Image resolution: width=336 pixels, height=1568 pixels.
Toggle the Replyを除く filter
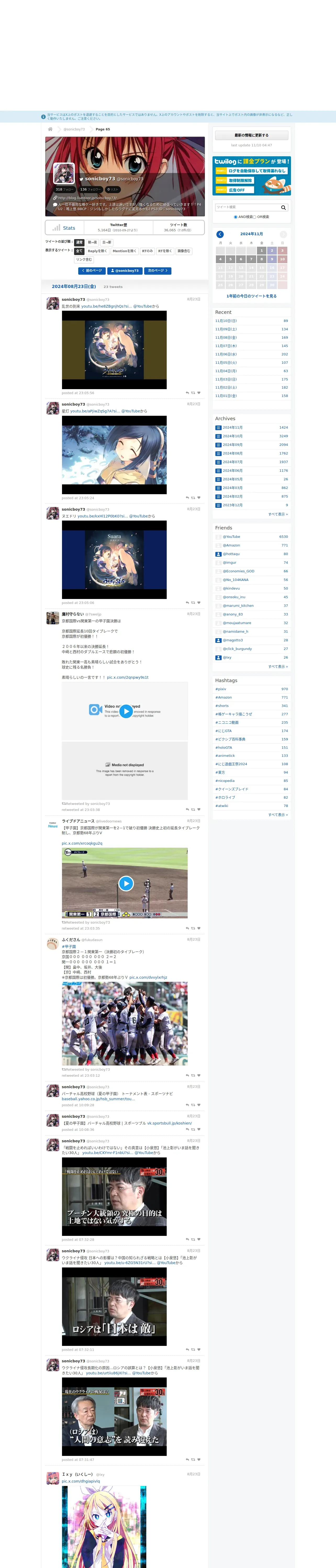click(x=98, y=251)
